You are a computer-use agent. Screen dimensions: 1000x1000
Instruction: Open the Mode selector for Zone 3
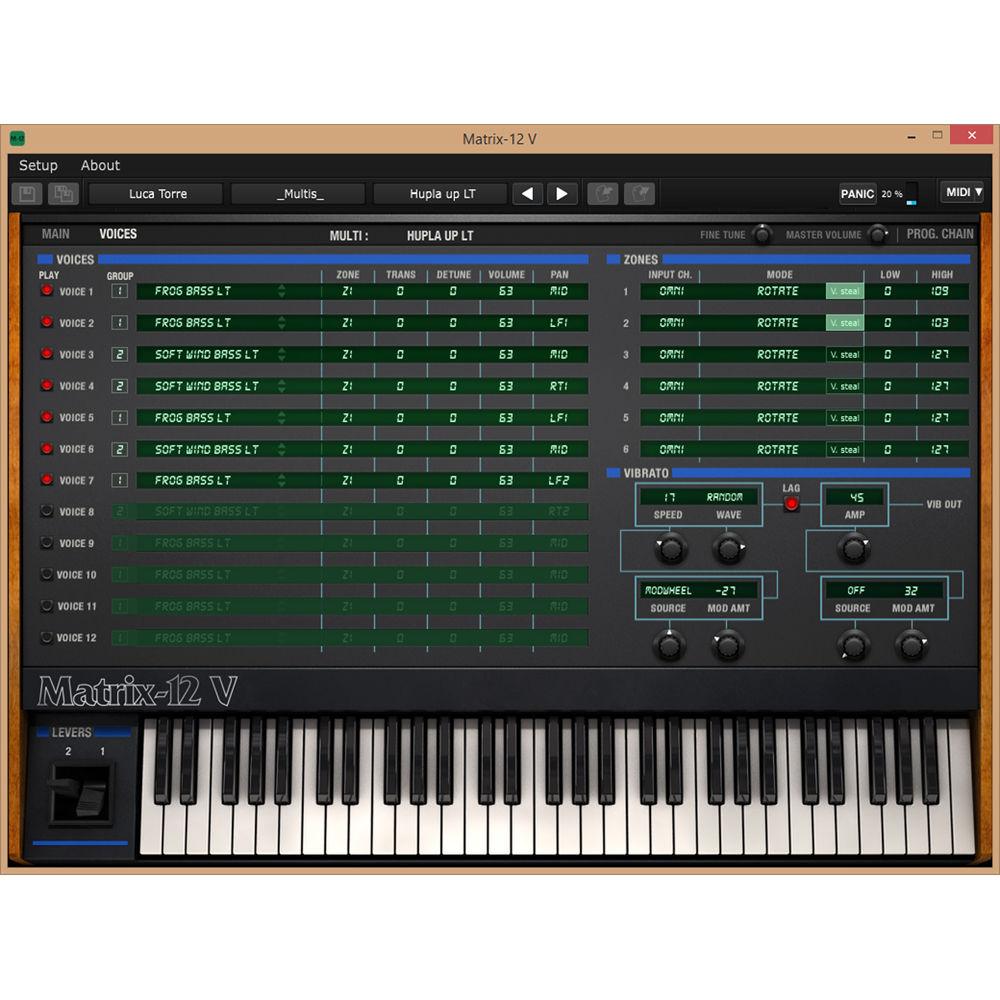779,354
